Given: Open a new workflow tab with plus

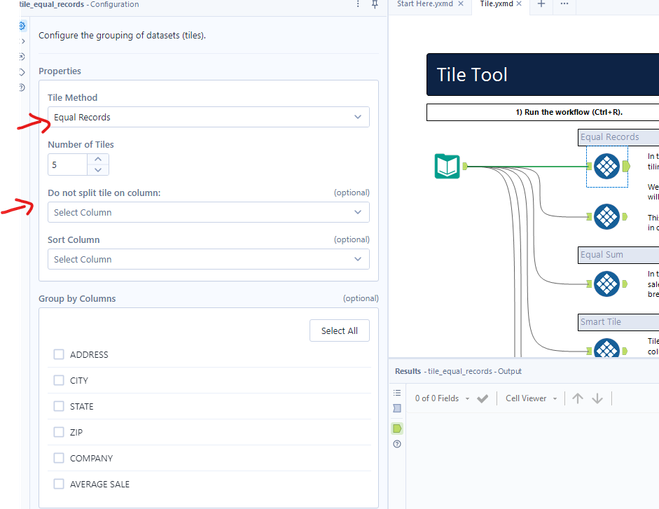Looking at the screenshot, I should pos(541,4).
